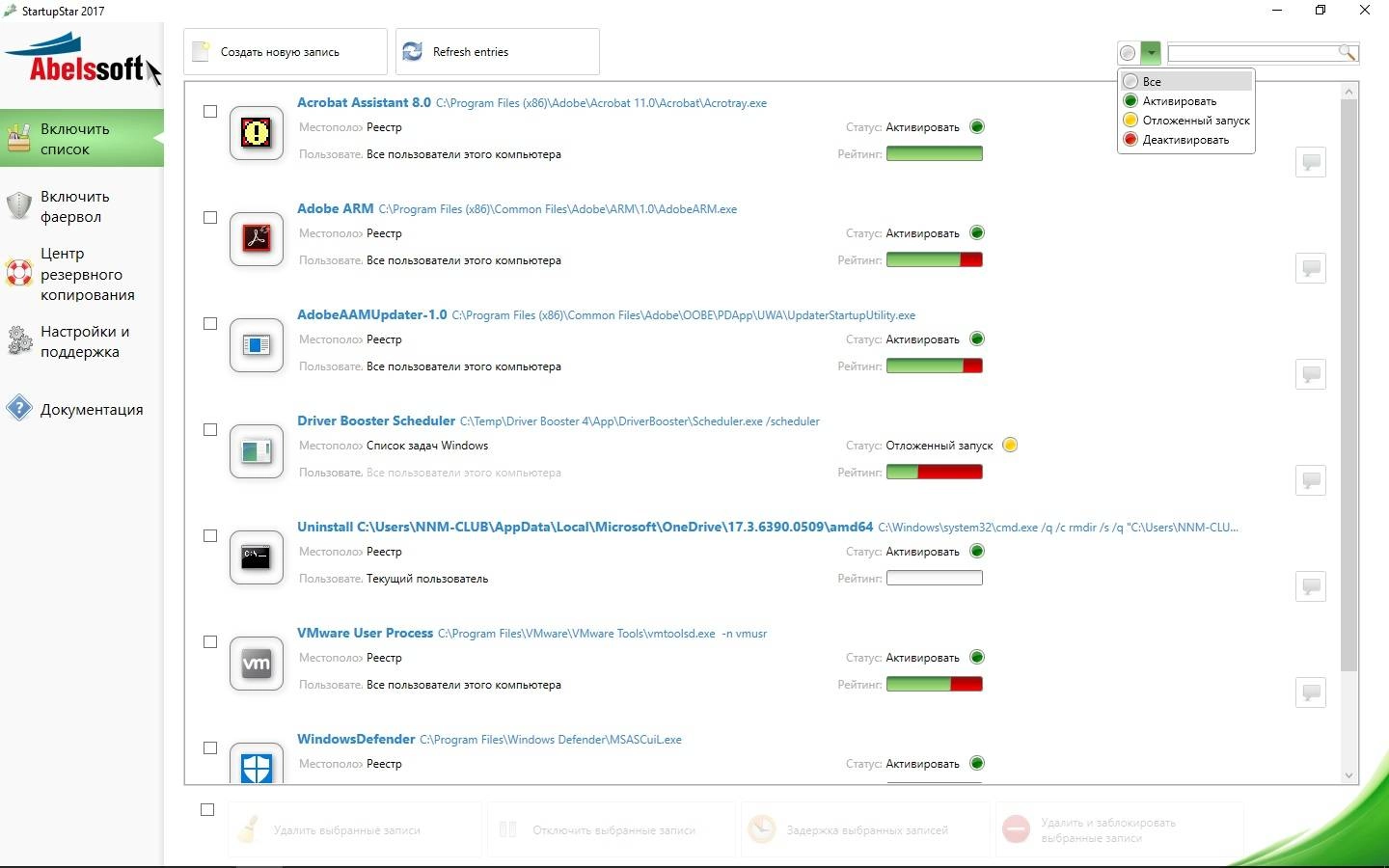
Task: Click the VMware User Process vm icon
Action: pyautogui.click(x=257, y=663)
